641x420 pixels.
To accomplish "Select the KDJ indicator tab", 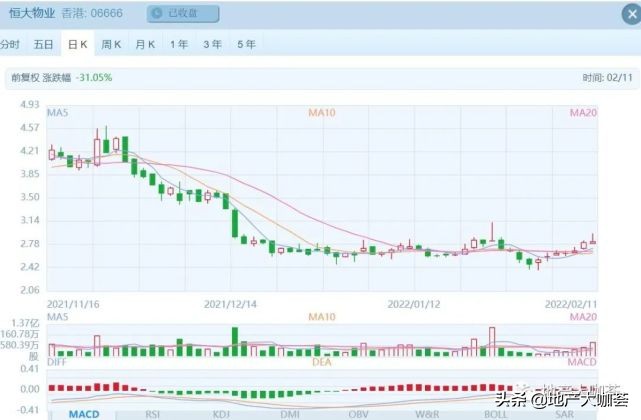I will pyautogui.click(x=221, y=414).
